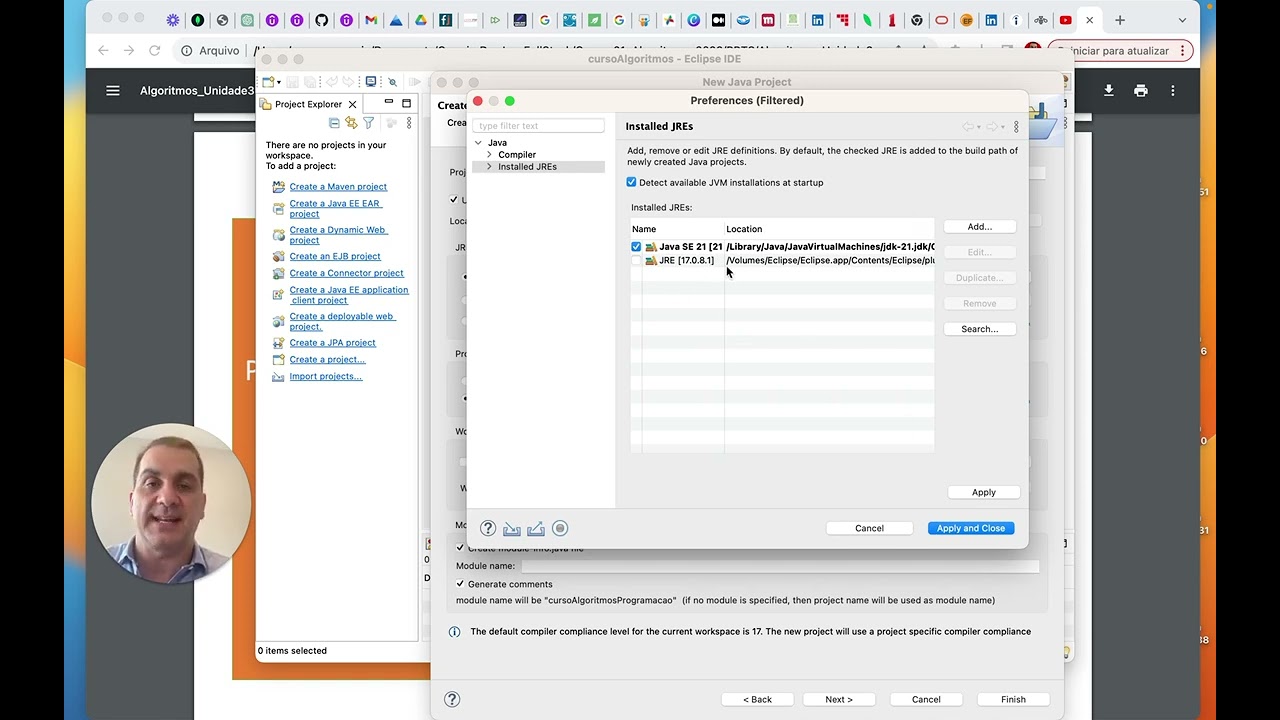Cancel the New Java Project wizard

[x=926, y=699]
